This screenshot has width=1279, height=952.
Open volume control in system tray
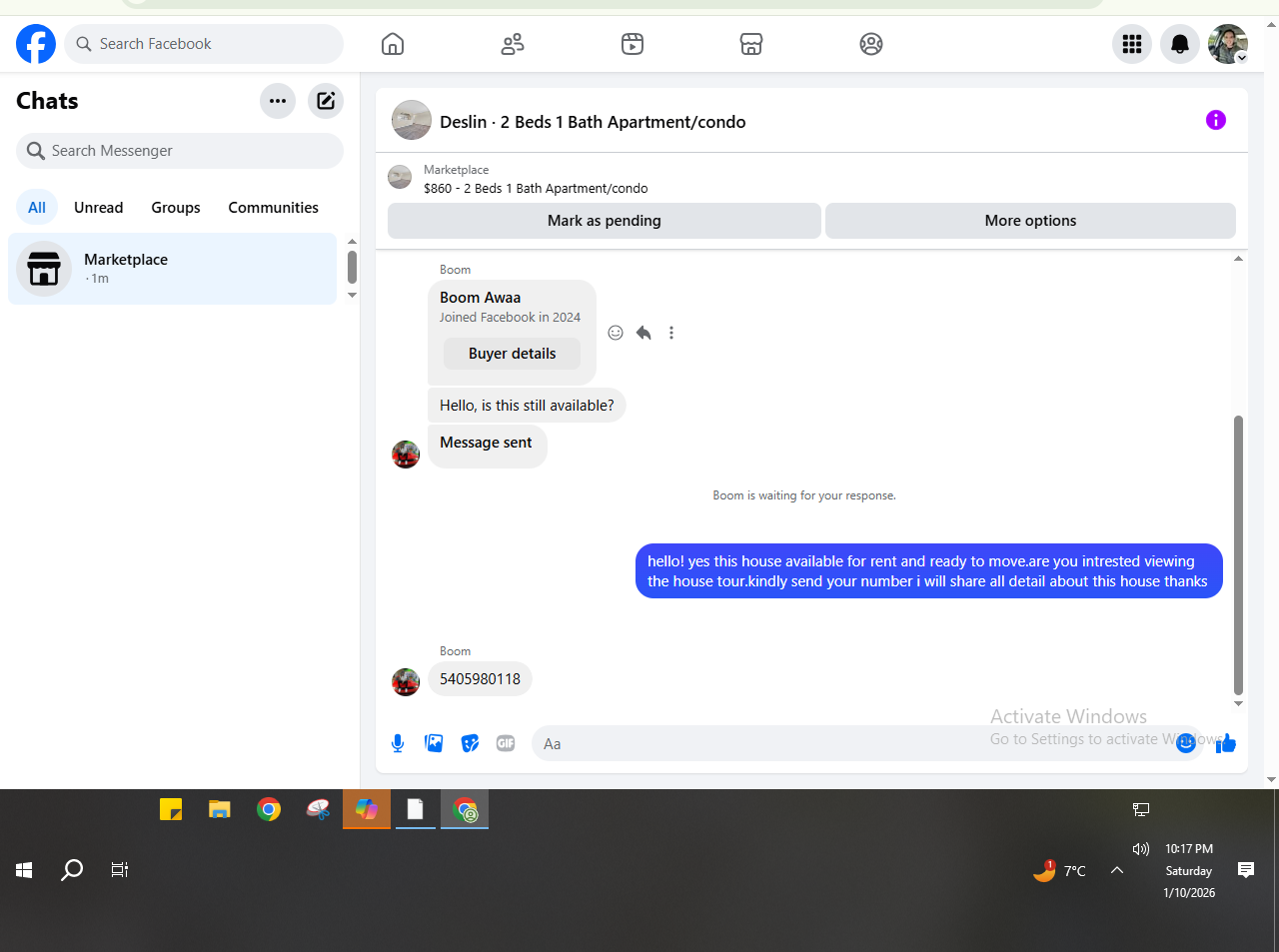click(1141, 849)
